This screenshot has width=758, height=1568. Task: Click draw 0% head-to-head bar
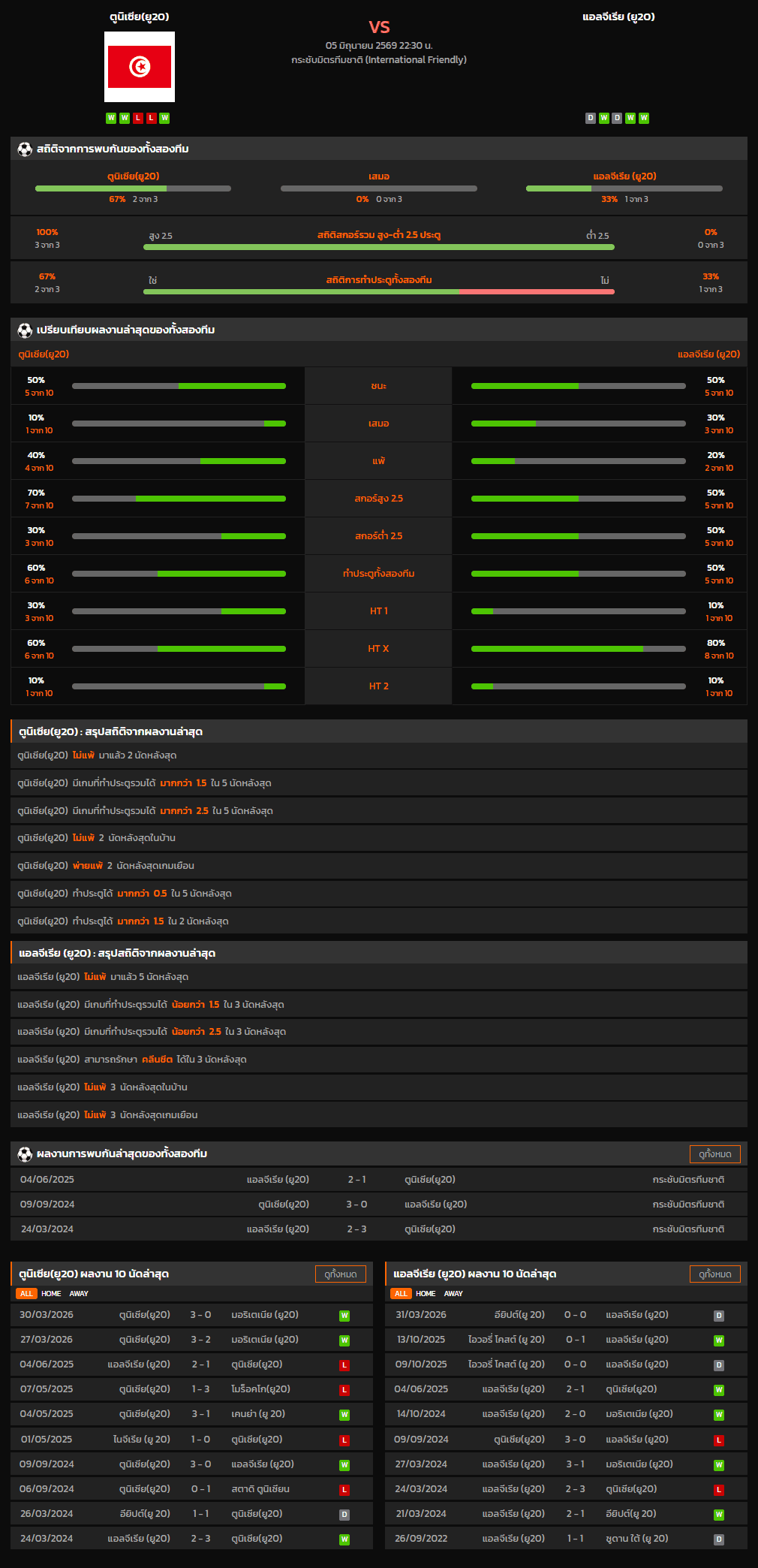click(x=379, y=188)
